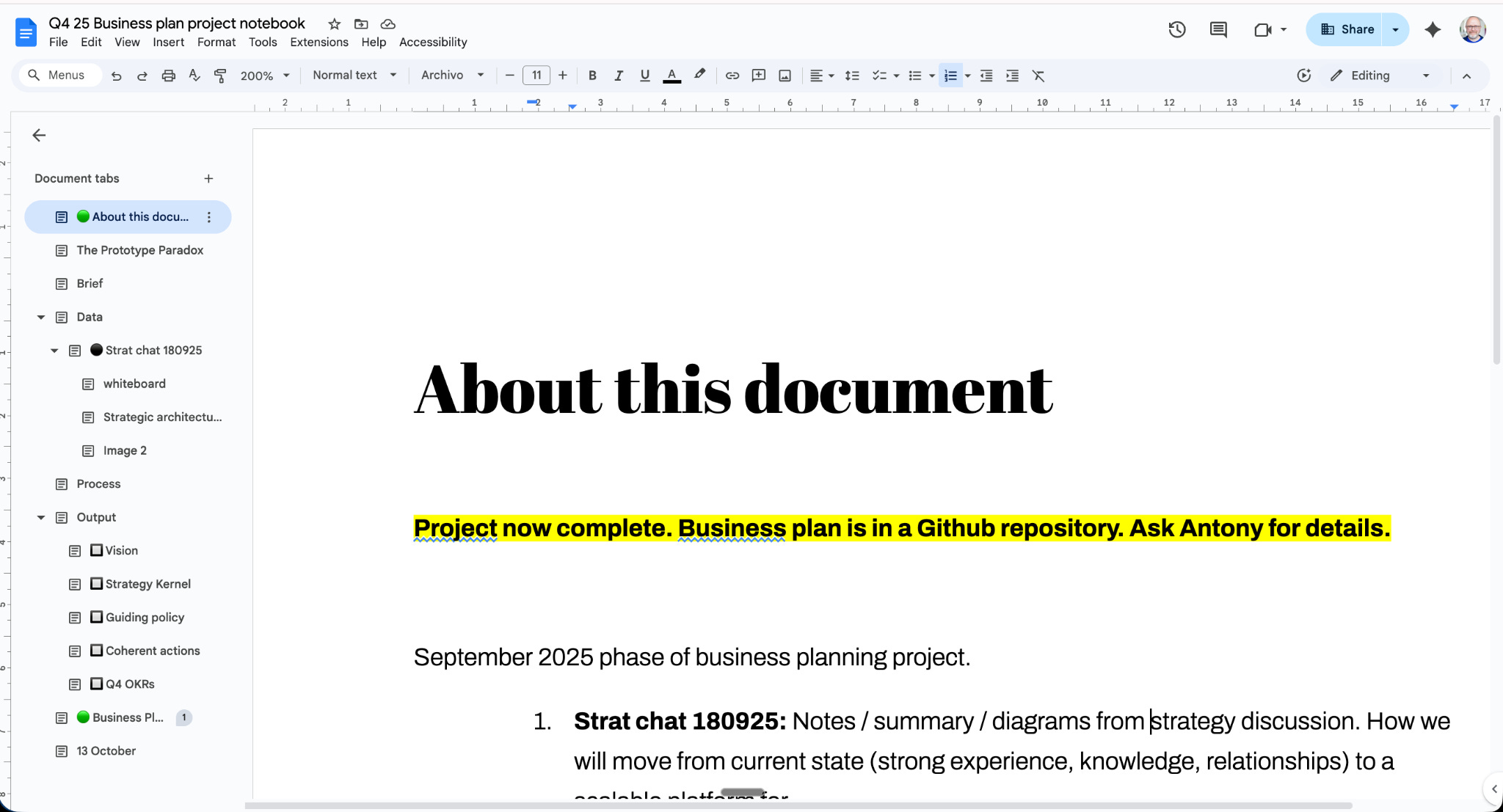The image size is (1503, 812).
Task: Open the Extensions menu
Action: (319, 42)
